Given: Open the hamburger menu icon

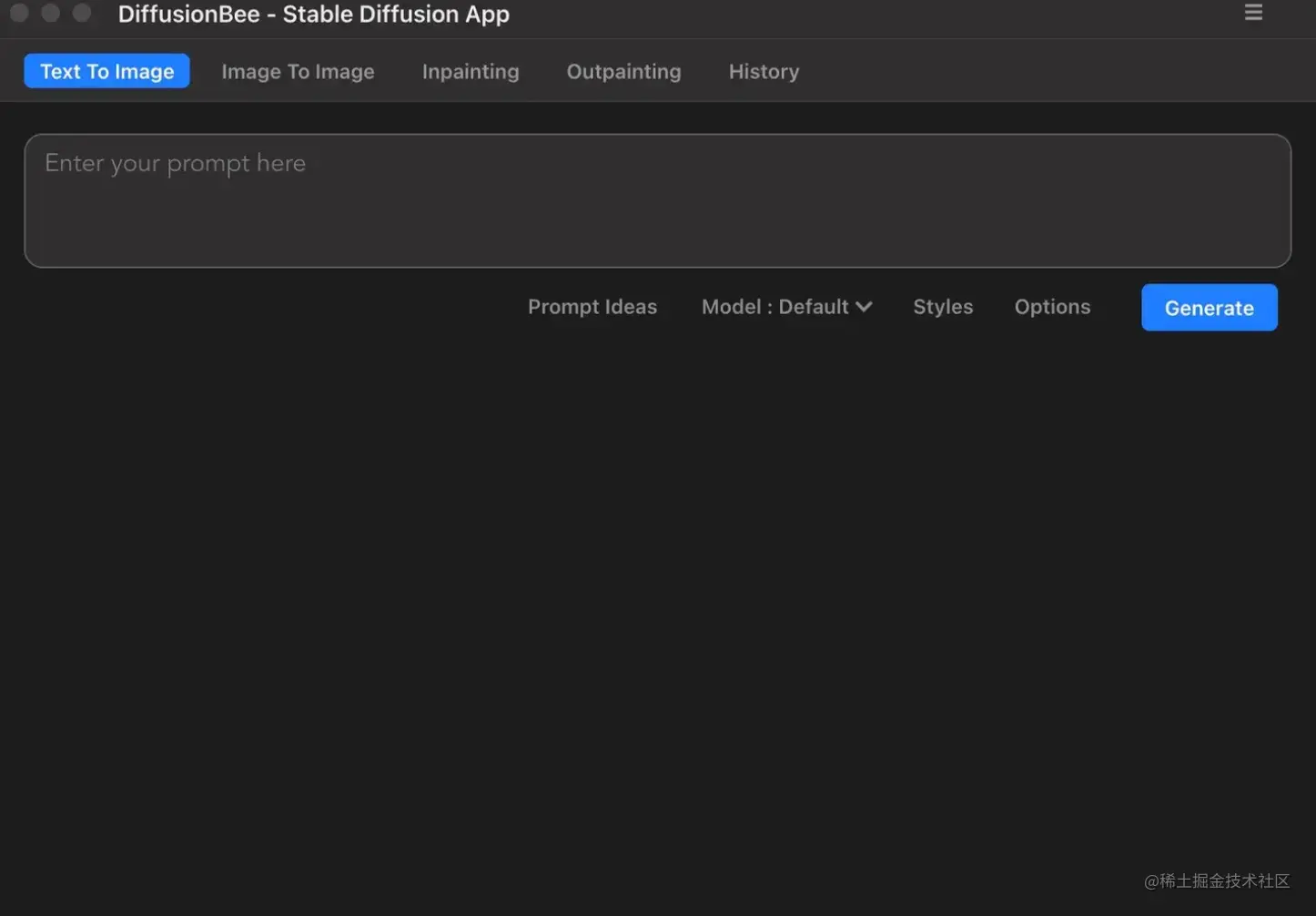Looking at the screenshot, I should [1253, 12].
